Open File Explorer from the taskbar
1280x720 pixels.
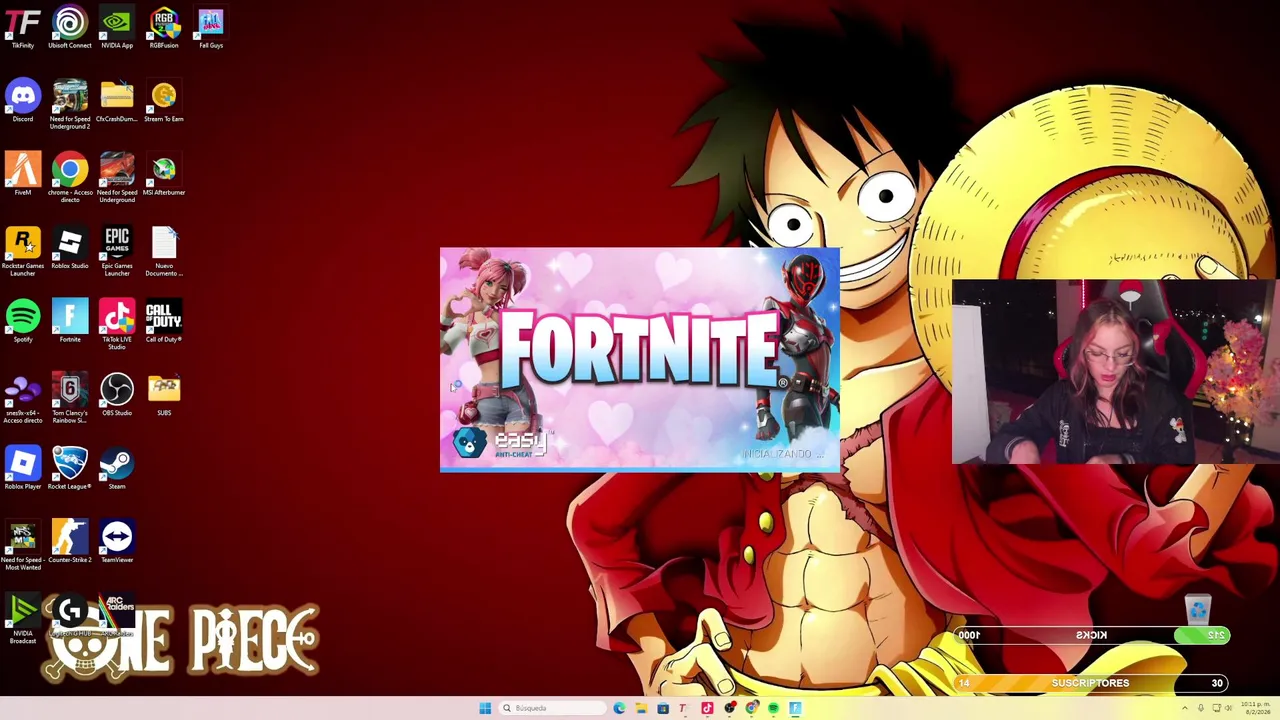point(641,708)
